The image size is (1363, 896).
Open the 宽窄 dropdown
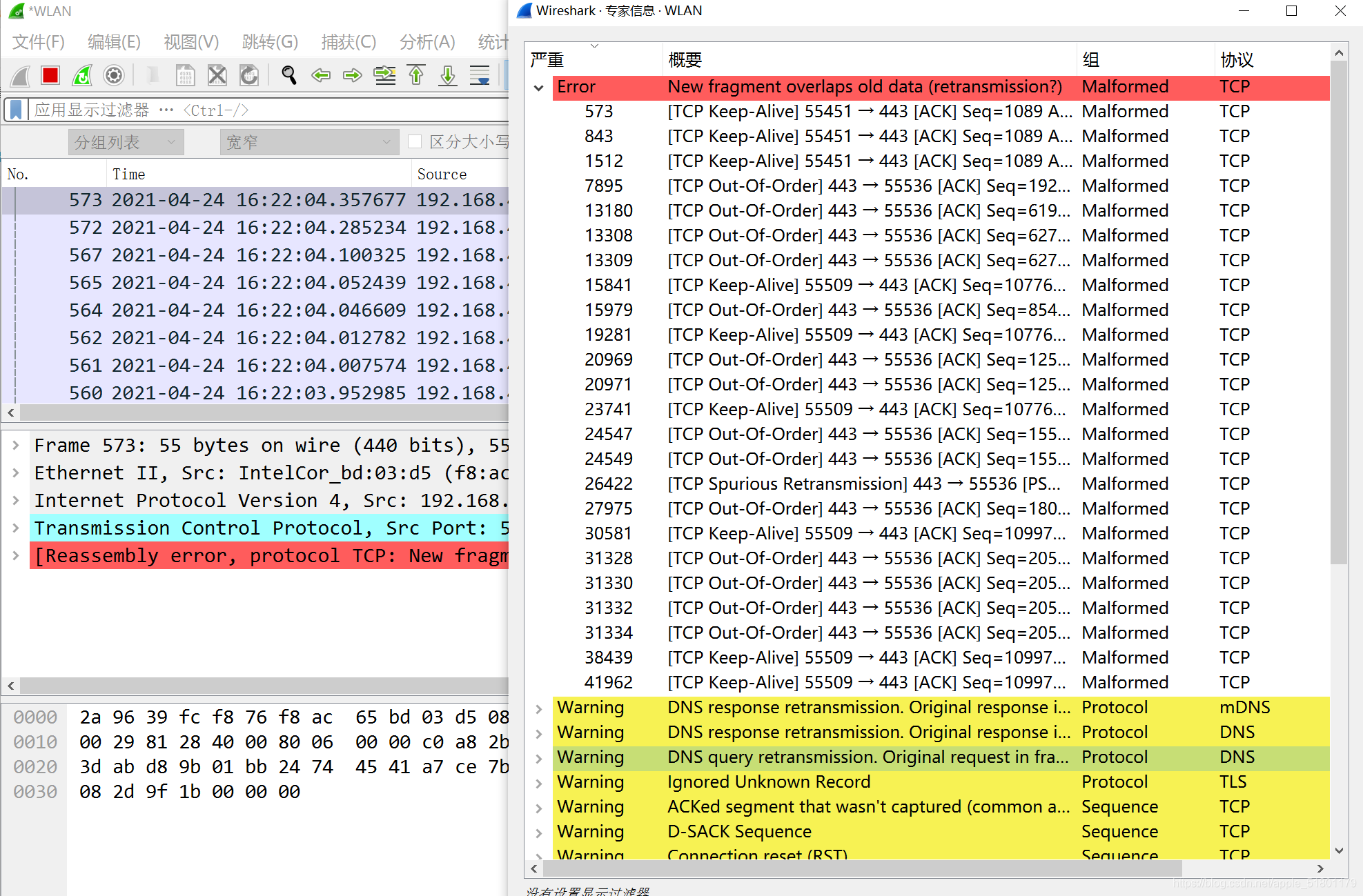pos(309,142)
